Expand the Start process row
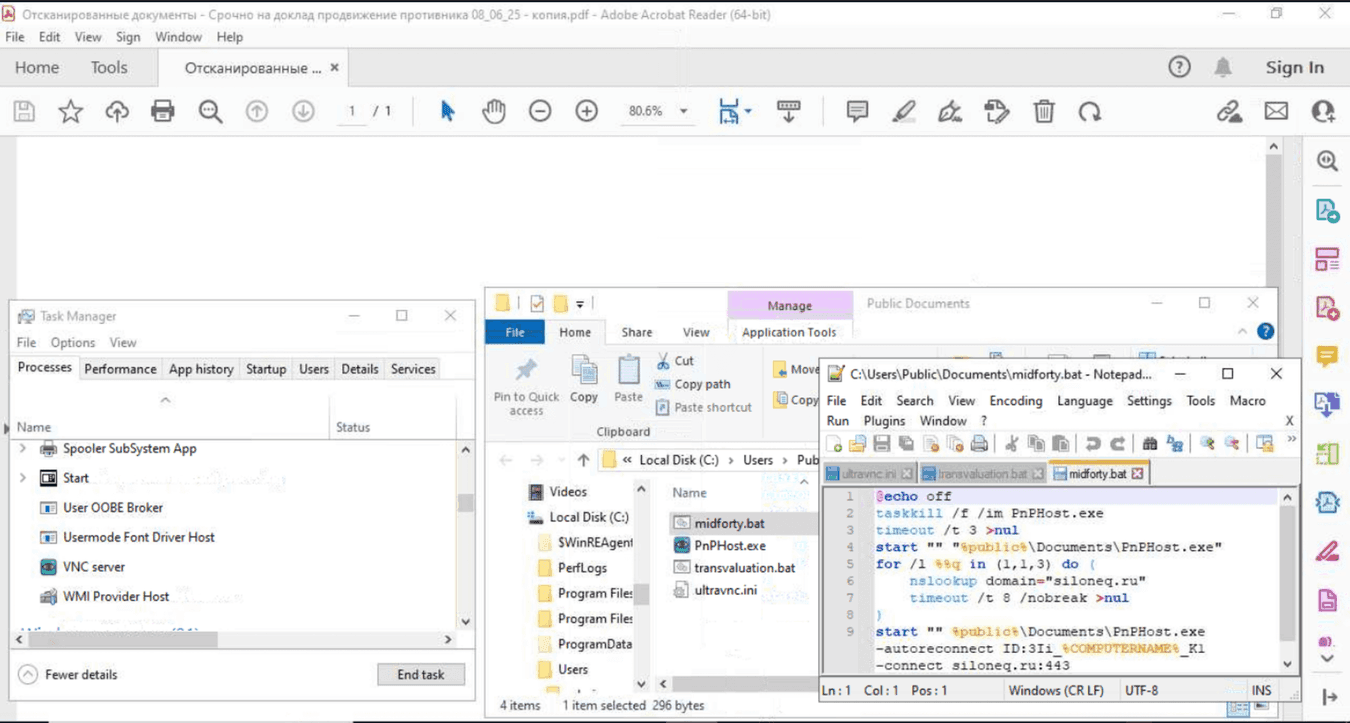1350x723 pixels. [23, 478]
